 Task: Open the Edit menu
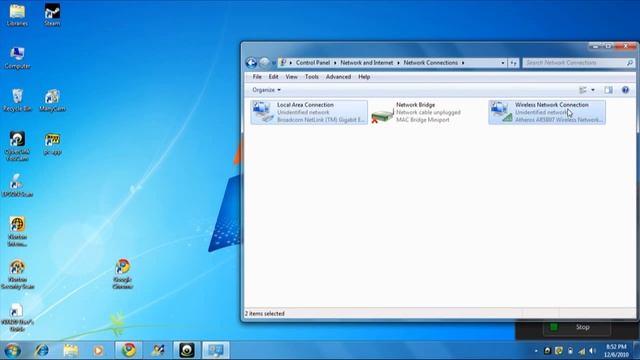click(273, 77)
